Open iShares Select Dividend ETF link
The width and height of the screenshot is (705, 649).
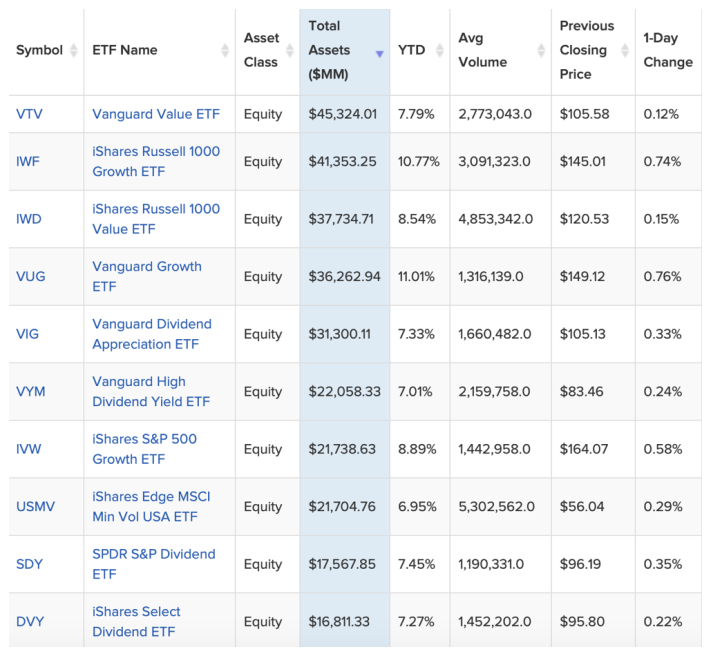[x=136, y=622]
